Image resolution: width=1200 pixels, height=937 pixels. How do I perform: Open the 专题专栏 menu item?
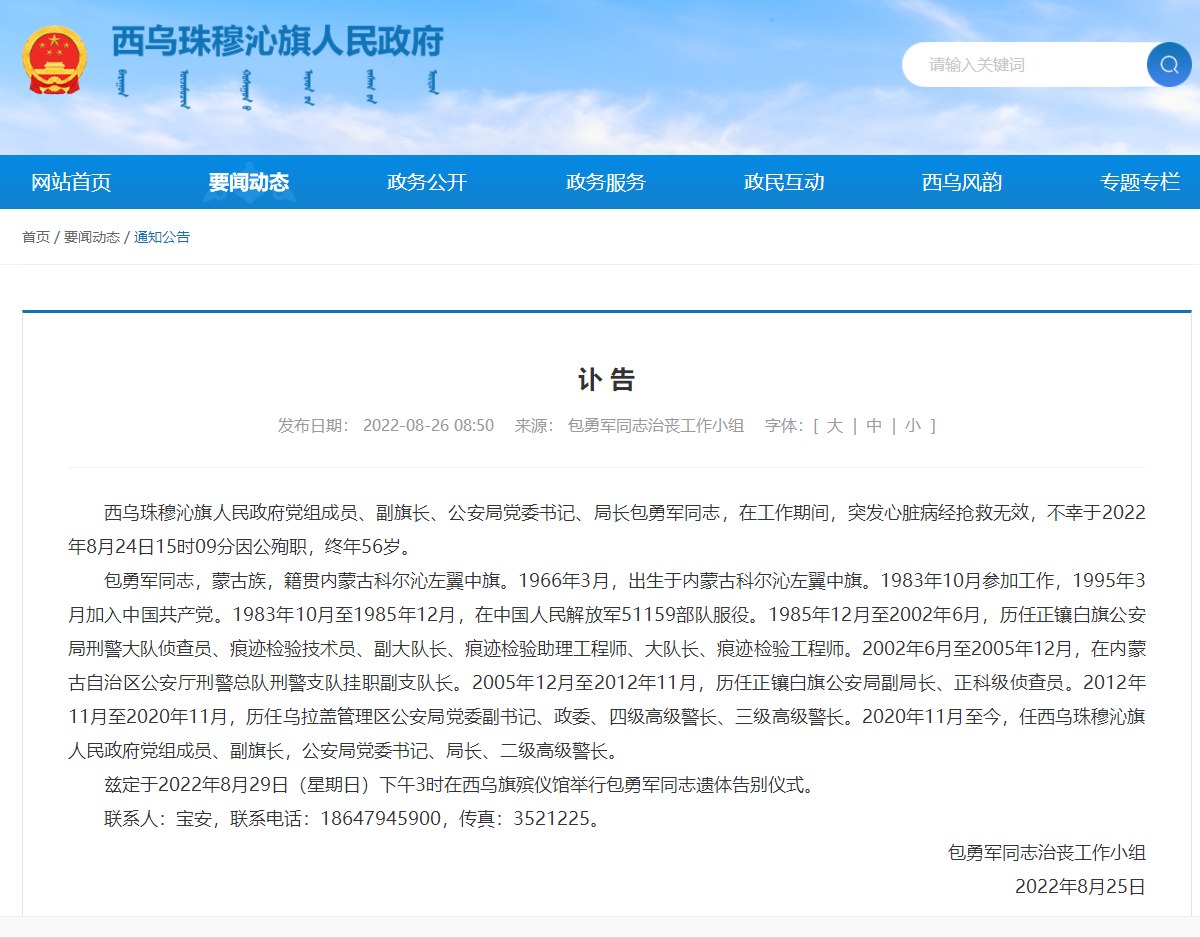[1140, 183]
